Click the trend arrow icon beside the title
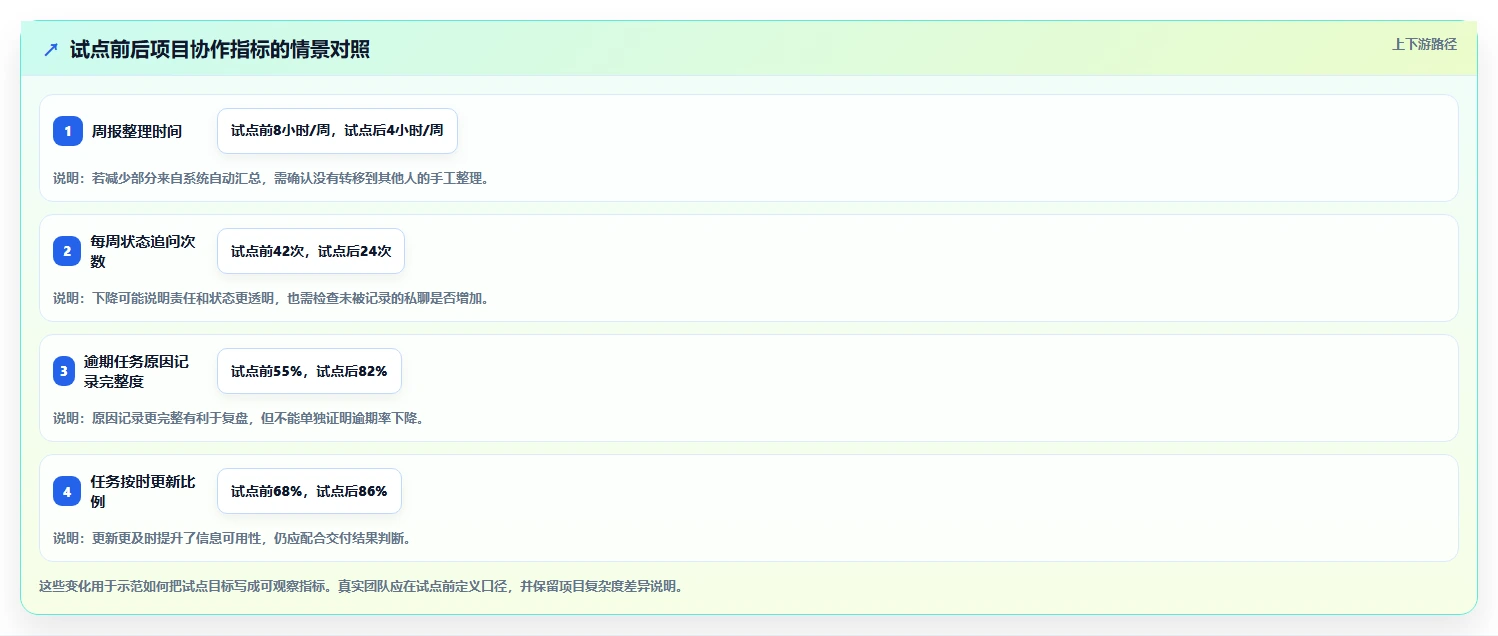This screenshot has height=636, width=1498. [51, 49]
